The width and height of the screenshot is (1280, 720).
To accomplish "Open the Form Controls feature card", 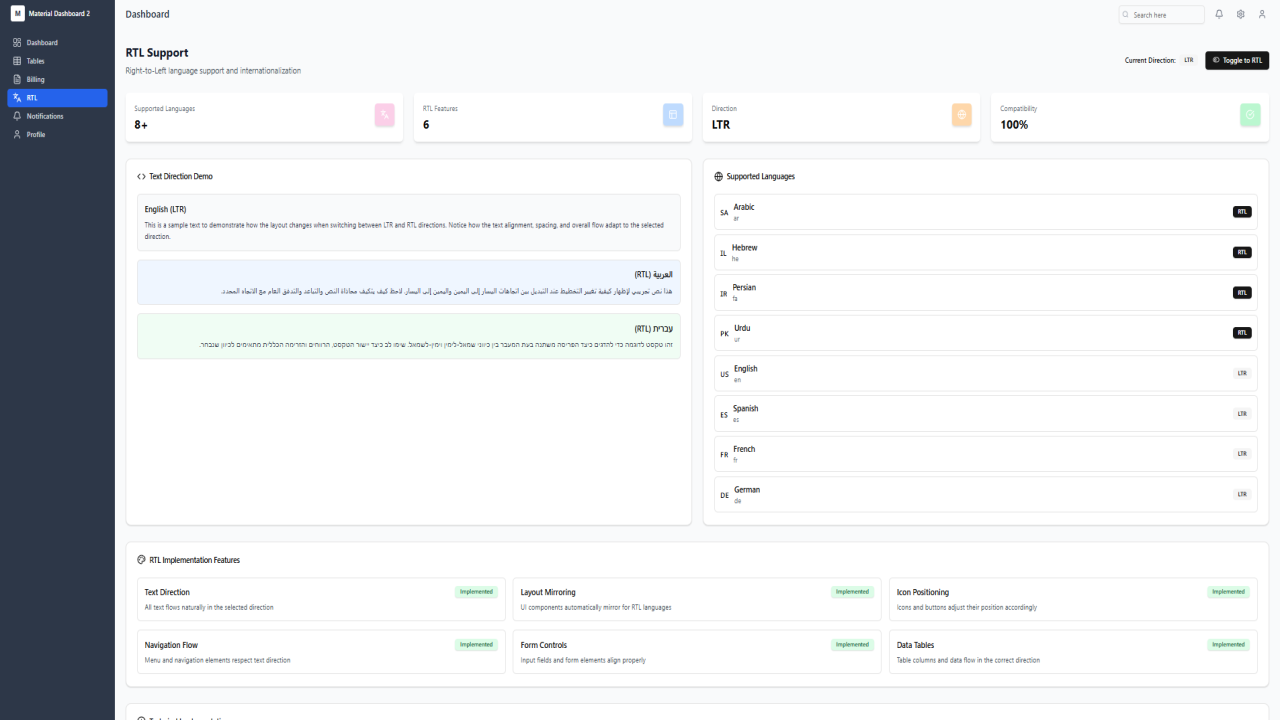I will (697, 652).
